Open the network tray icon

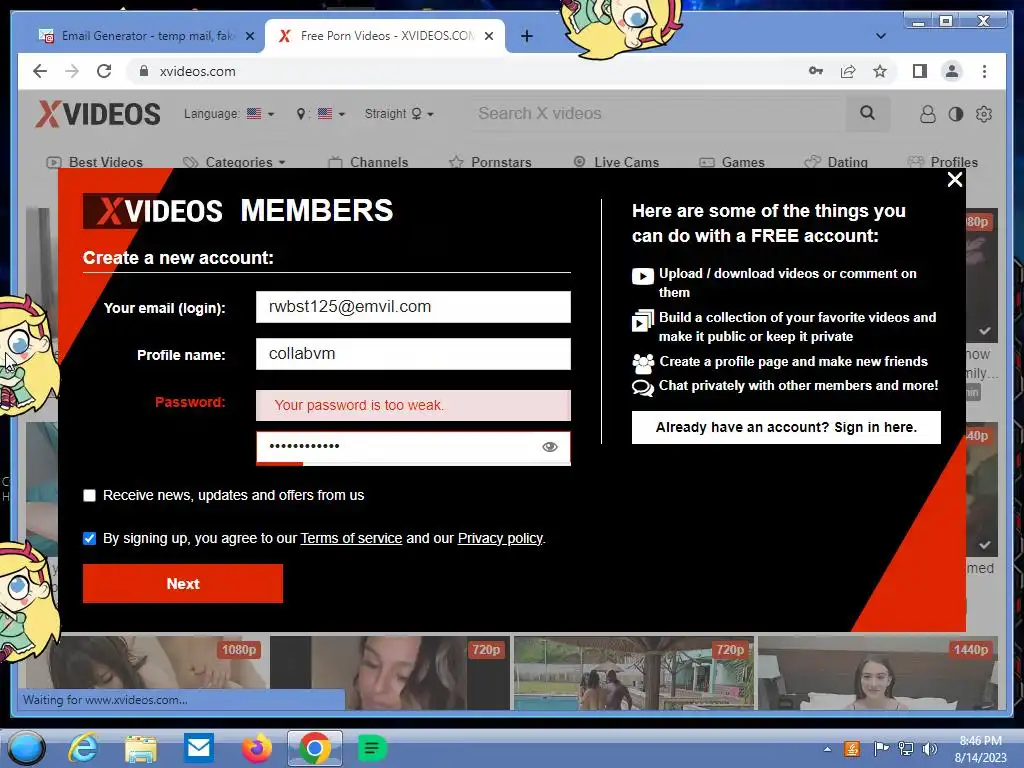pyautogui.click(x=906, y=749)
